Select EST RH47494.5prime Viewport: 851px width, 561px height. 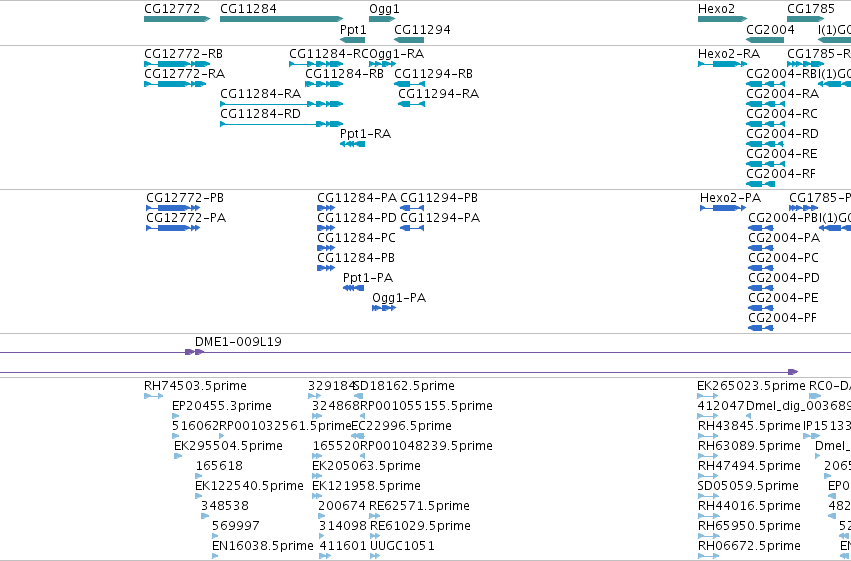click(x=708, y=476)
